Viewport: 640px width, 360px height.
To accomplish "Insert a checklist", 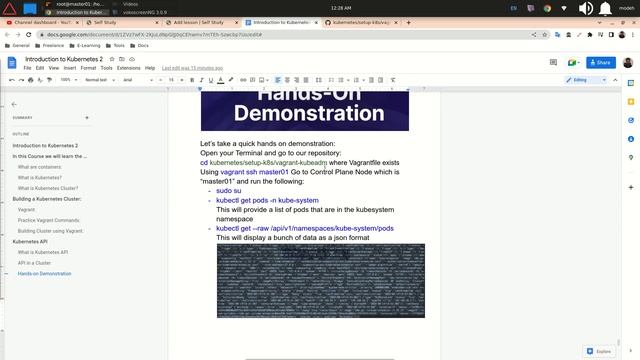I will [331, 80].
